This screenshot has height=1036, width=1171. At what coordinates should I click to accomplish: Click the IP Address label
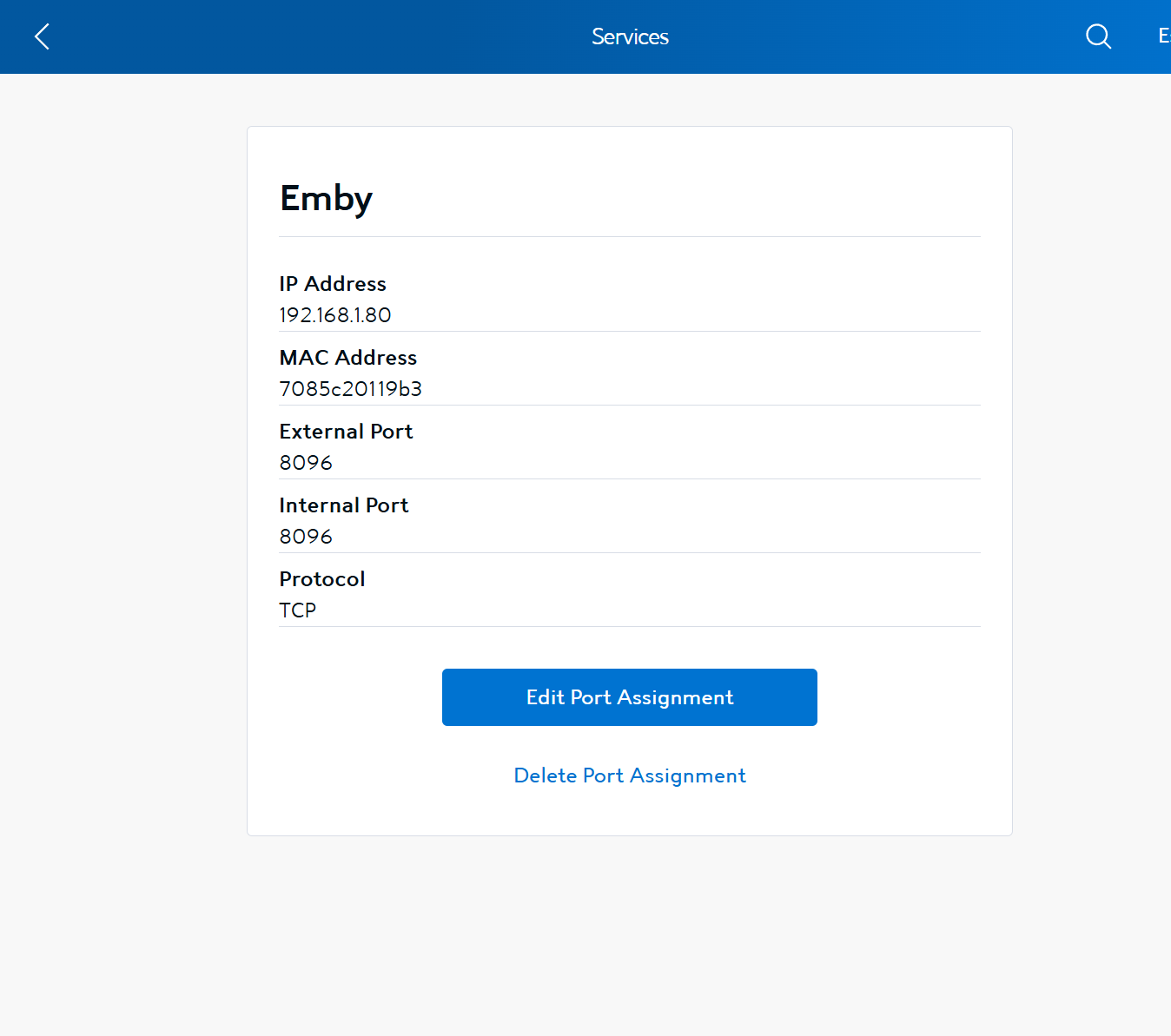tap(333, 284)
